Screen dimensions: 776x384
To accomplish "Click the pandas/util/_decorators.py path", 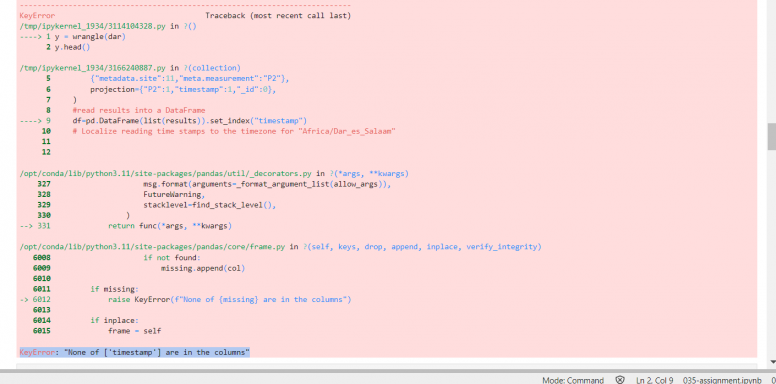I will click(x=165, y=174).
